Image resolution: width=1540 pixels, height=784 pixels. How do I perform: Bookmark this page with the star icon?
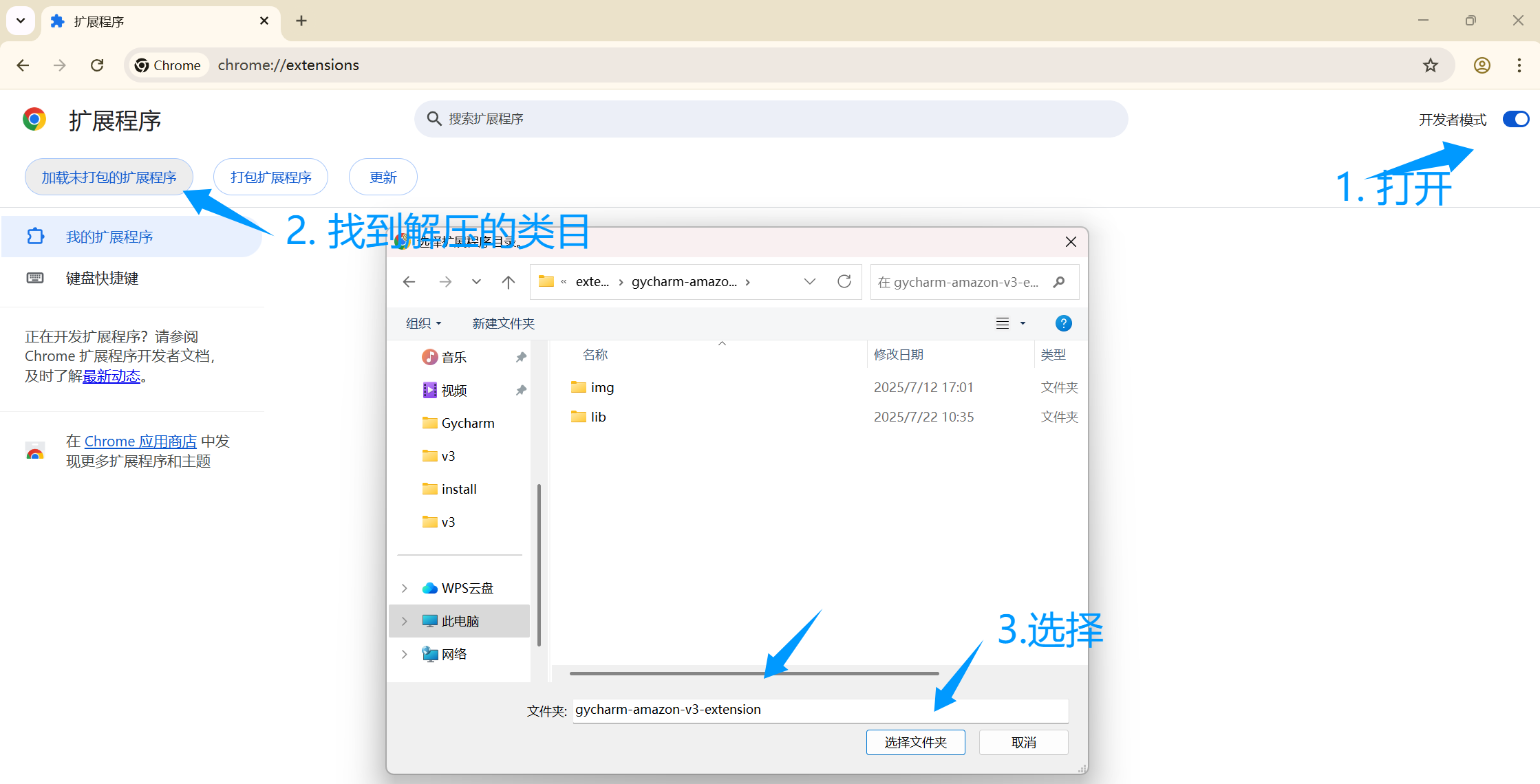click(1431, 65)
